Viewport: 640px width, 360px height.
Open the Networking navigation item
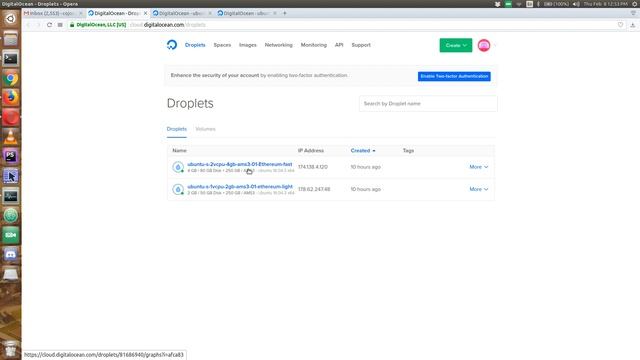(278, 45)
